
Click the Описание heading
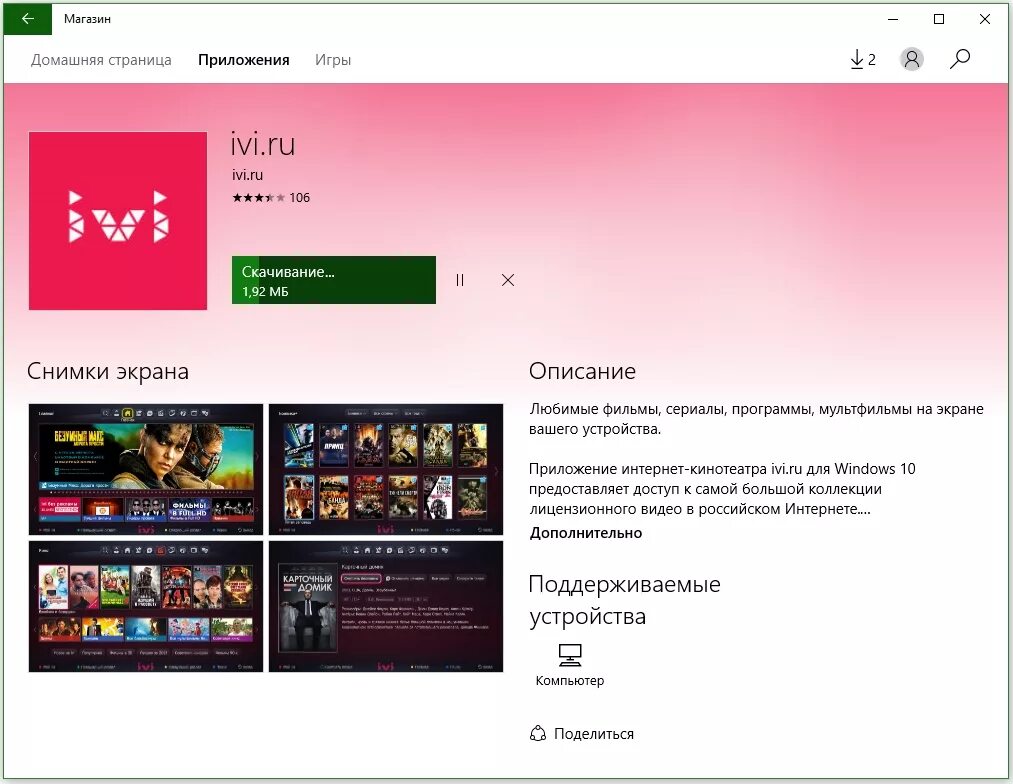coord(582,371)
